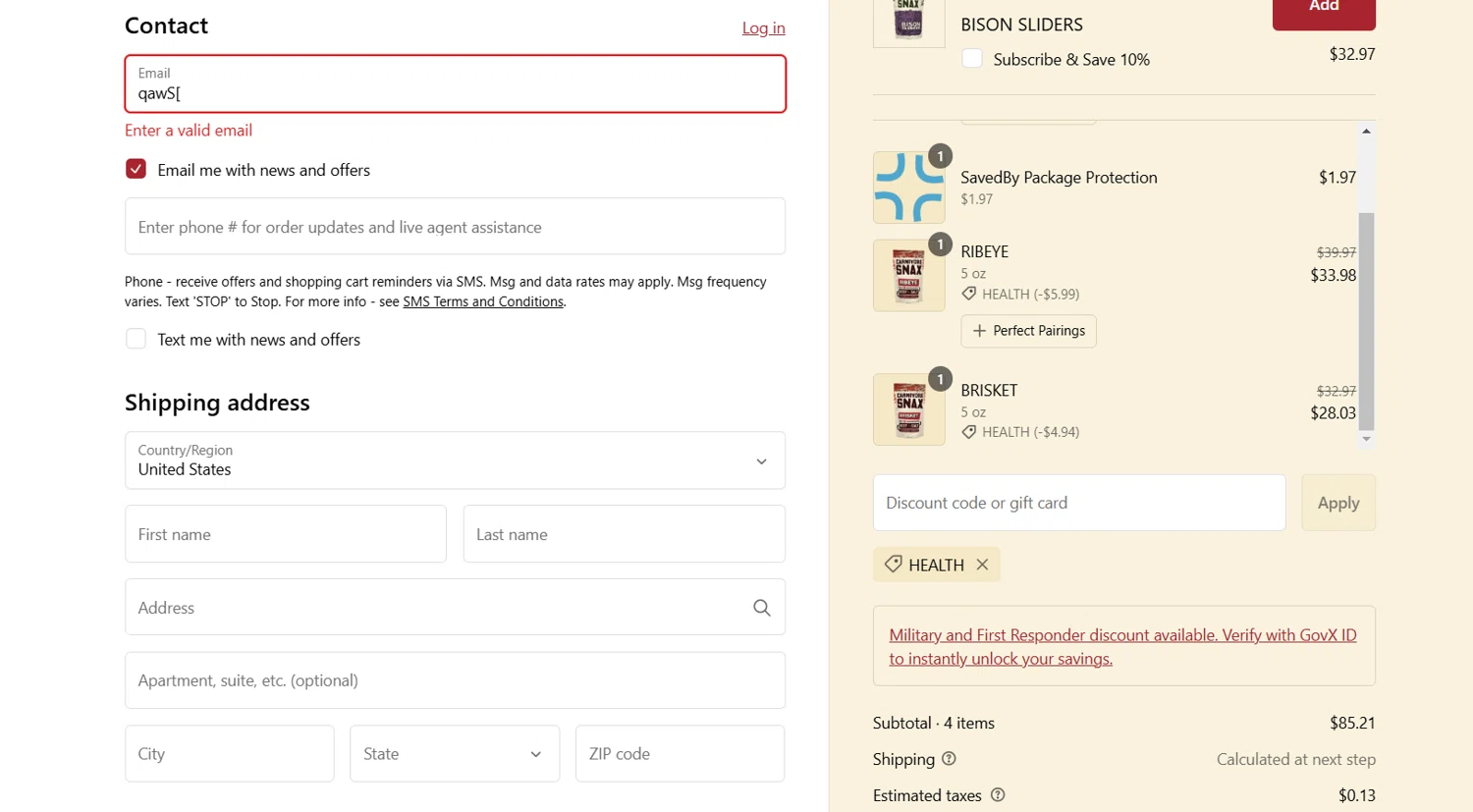Open the SavedBy Package Protection thumbnail

[908, 188]
